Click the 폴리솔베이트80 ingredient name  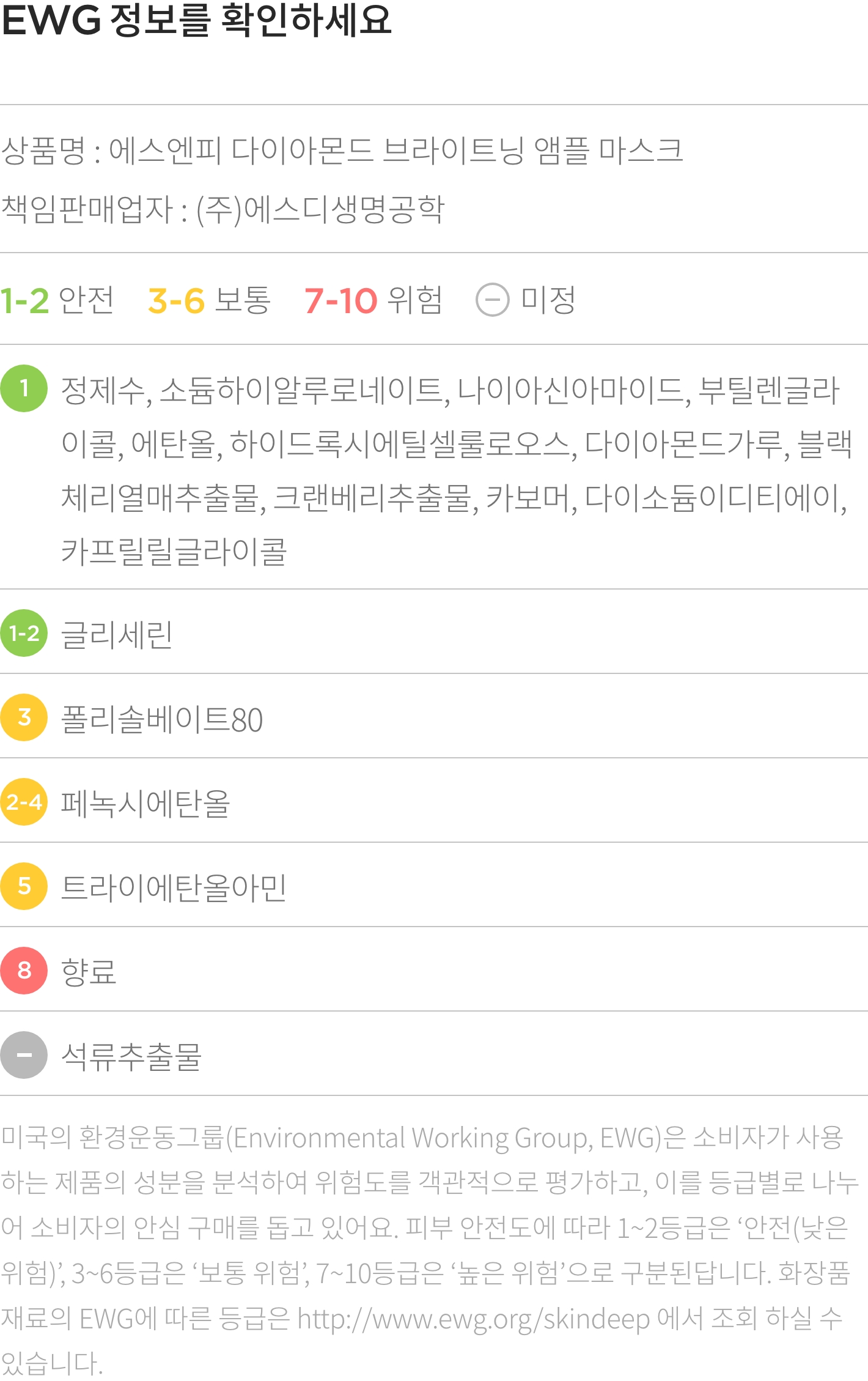pyautogui.click(x=162, y=719)
